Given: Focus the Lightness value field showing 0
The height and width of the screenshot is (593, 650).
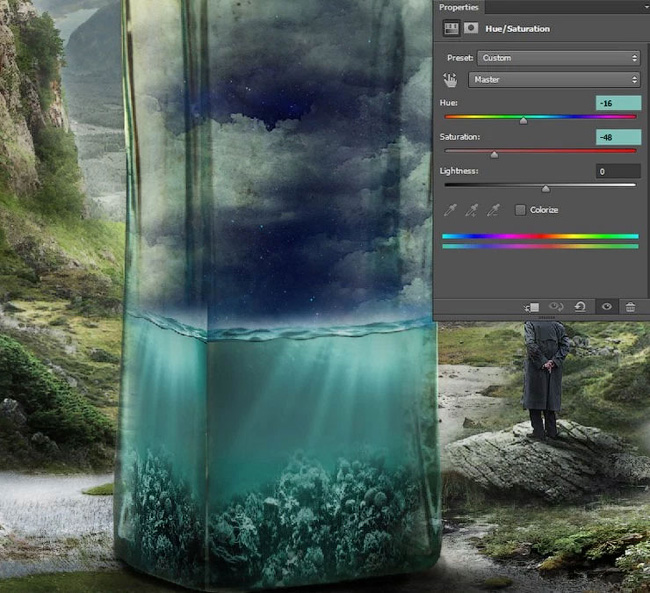Looking at the screenshot, I should click(x=618, y=171).
